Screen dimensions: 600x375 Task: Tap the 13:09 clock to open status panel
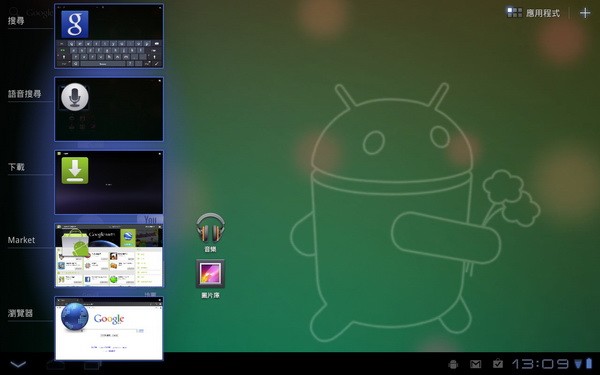click(x=540, y=364)
